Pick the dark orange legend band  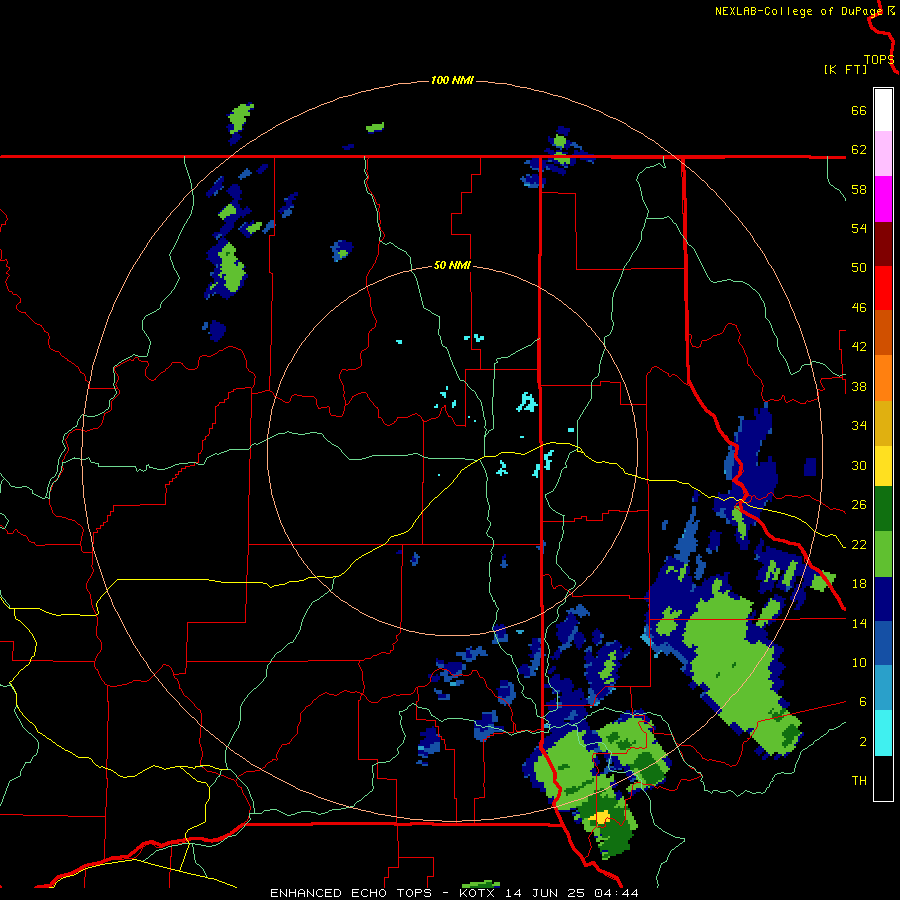coord(883,333)
